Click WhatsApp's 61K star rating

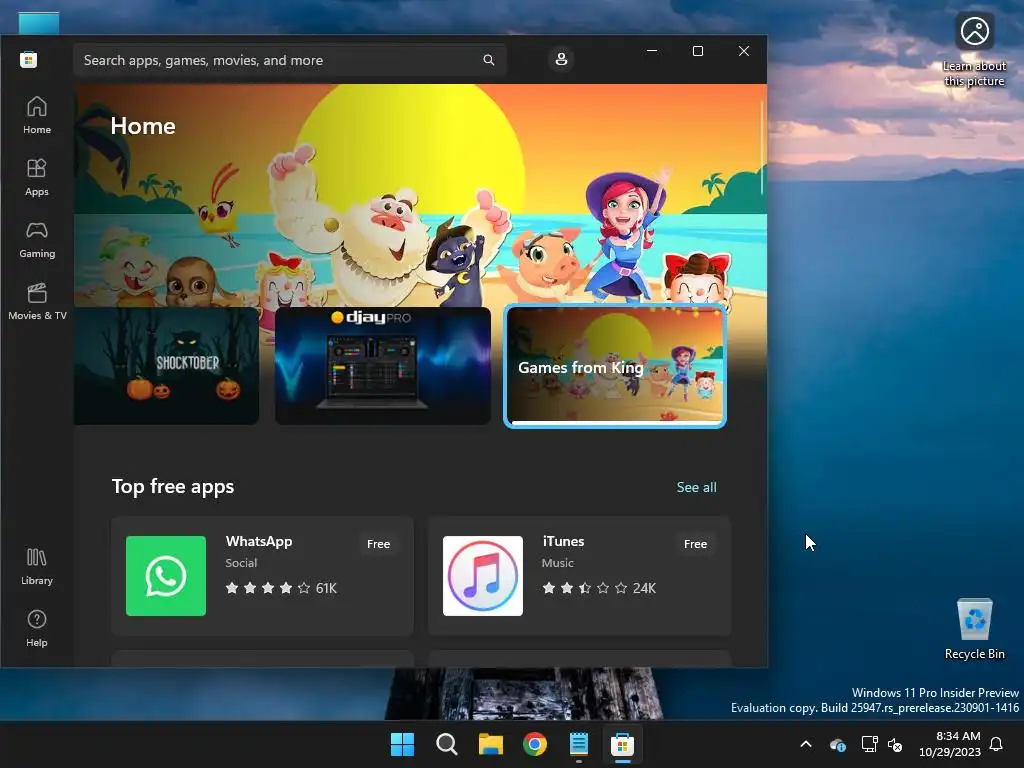(x=281, y=588)
